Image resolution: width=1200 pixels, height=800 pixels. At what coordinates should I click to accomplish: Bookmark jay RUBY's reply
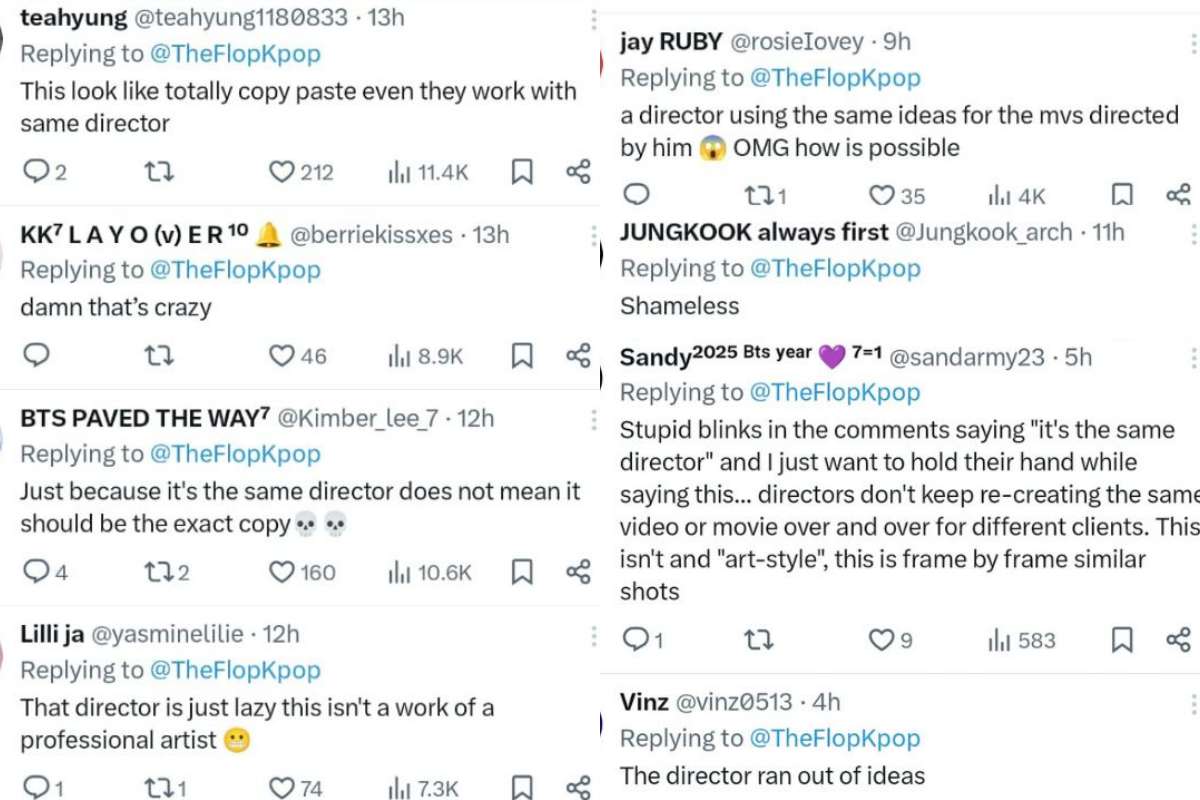point(1122,195)
